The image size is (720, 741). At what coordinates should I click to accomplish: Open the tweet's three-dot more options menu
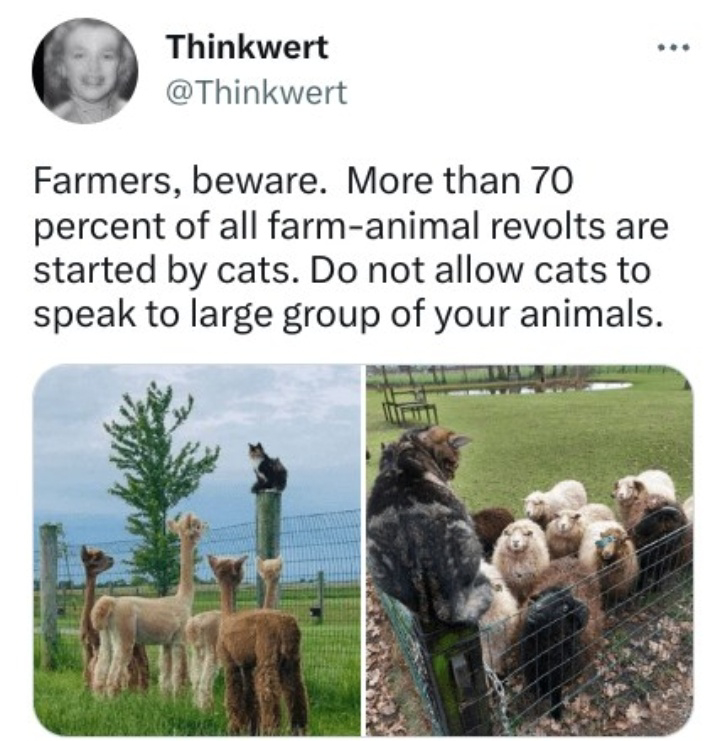pyautogui.click(x=674, y=47)
